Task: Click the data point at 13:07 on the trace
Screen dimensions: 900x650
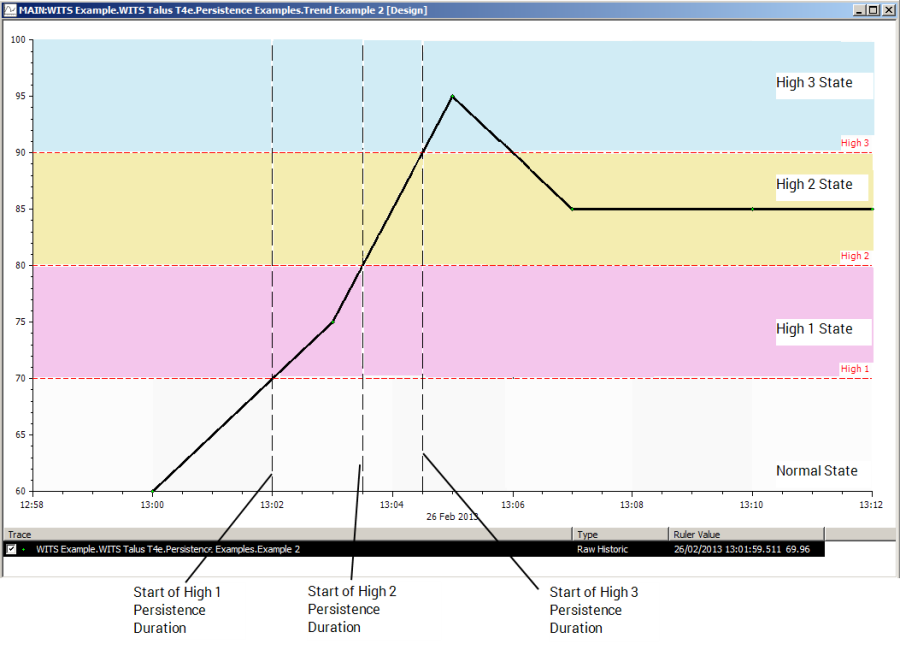Action: coord(572,209)
